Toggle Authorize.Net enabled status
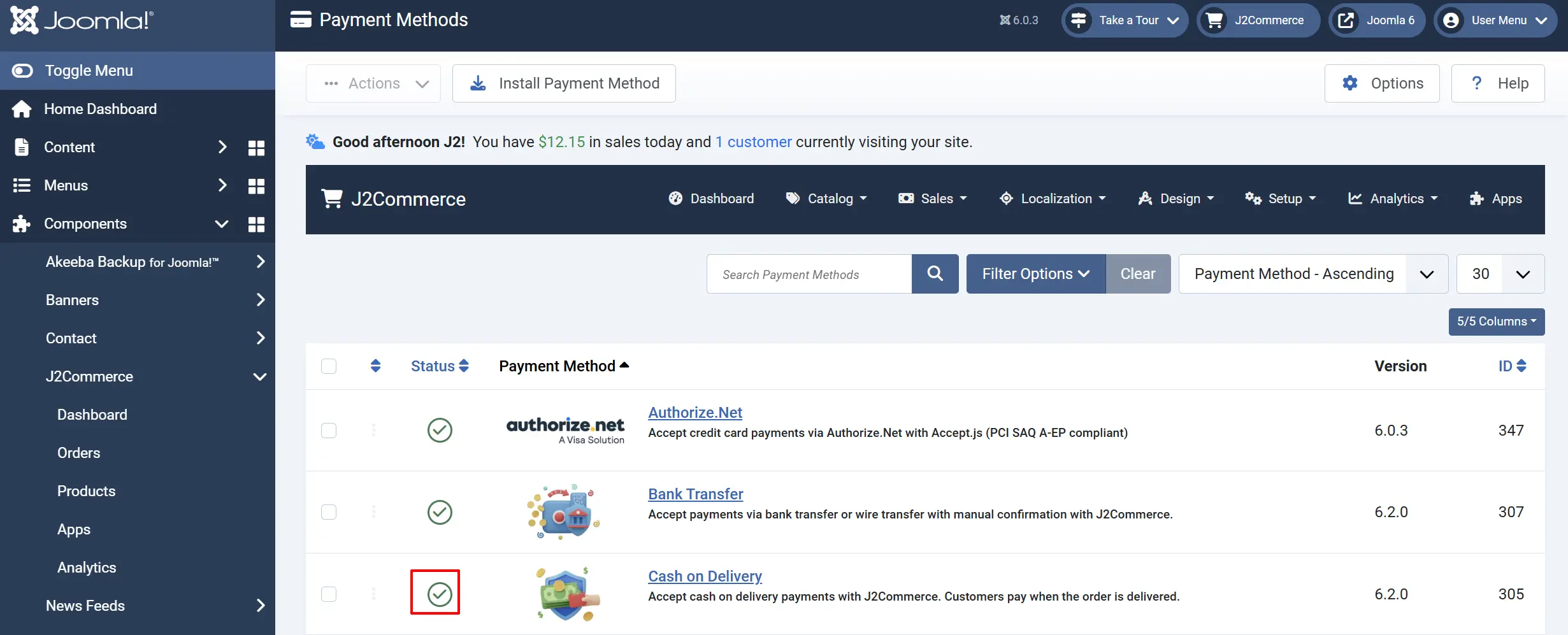Image resolution: width=1568 pixels, height=635 pixels. point(440,431)
